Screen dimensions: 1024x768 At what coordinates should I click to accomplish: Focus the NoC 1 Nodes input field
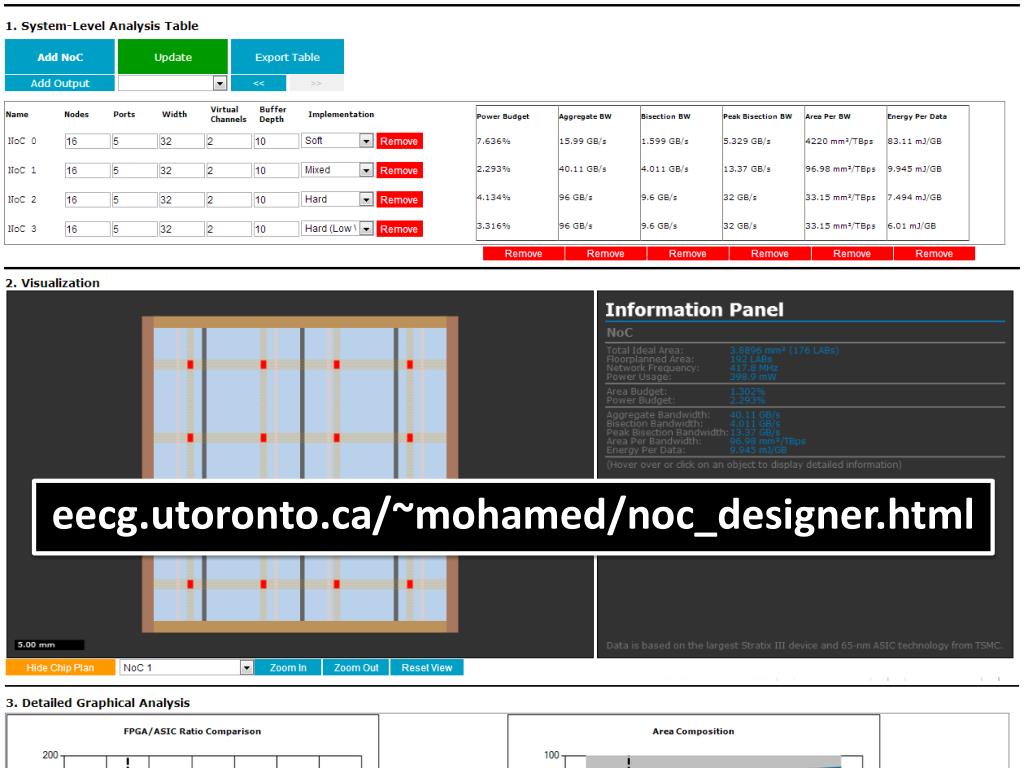click(x=87, y=170)
